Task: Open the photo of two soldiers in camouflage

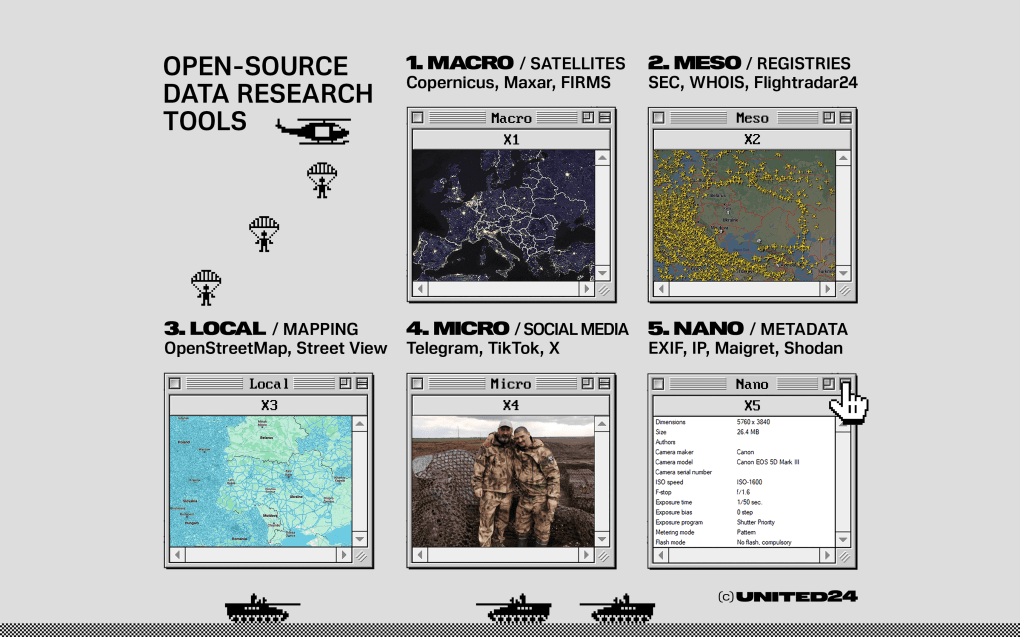Action: 503,481
